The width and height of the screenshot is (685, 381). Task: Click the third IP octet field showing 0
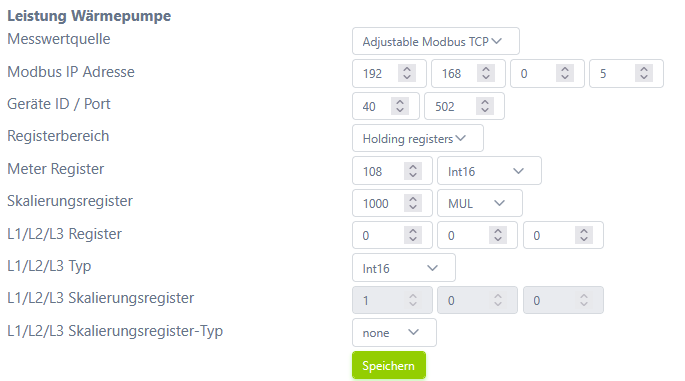point(547,73)
